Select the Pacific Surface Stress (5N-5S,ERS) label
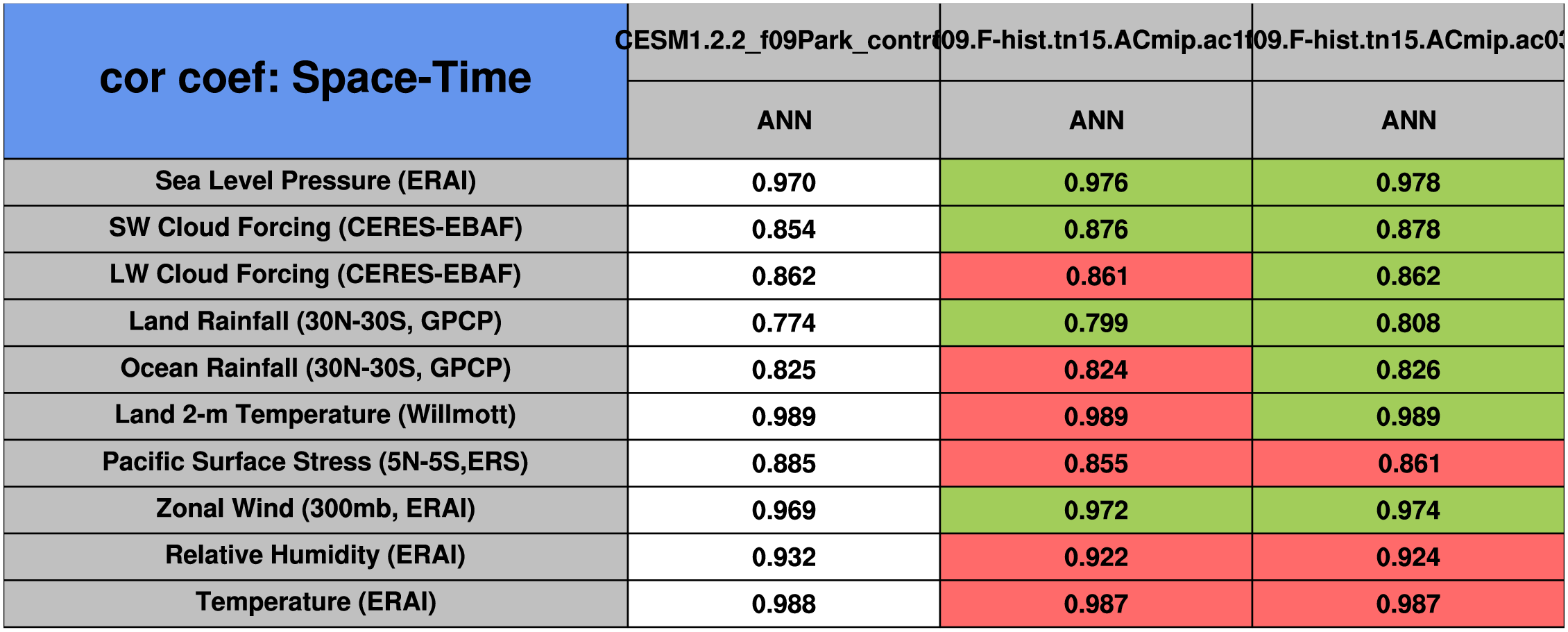This screenshot has width=1568, height=632. tap(315, 462)
